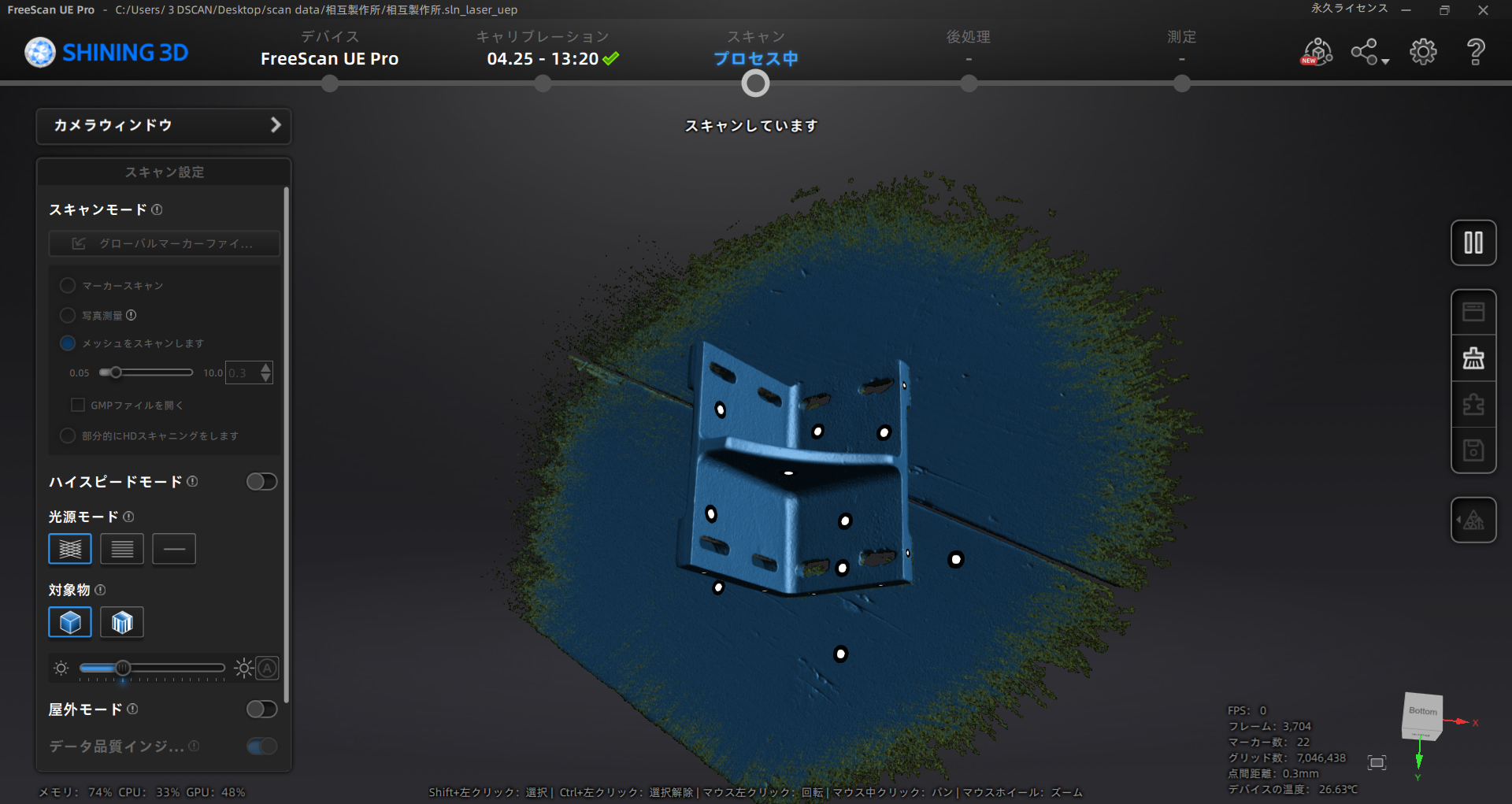The image size is (1512, 804).
Task: Switch to the 測定 stage
Action: [x=1180, y=47]
